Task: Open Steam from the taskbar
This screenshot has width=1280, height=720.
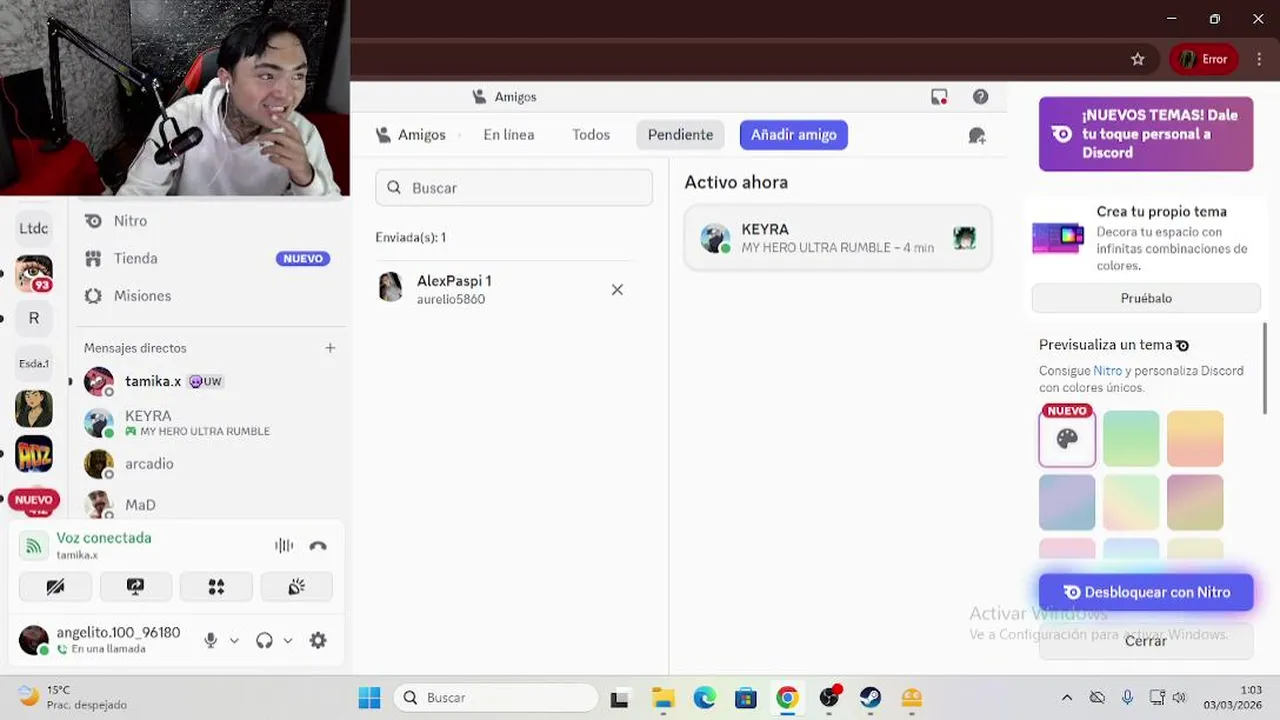Action: (870, 697)
